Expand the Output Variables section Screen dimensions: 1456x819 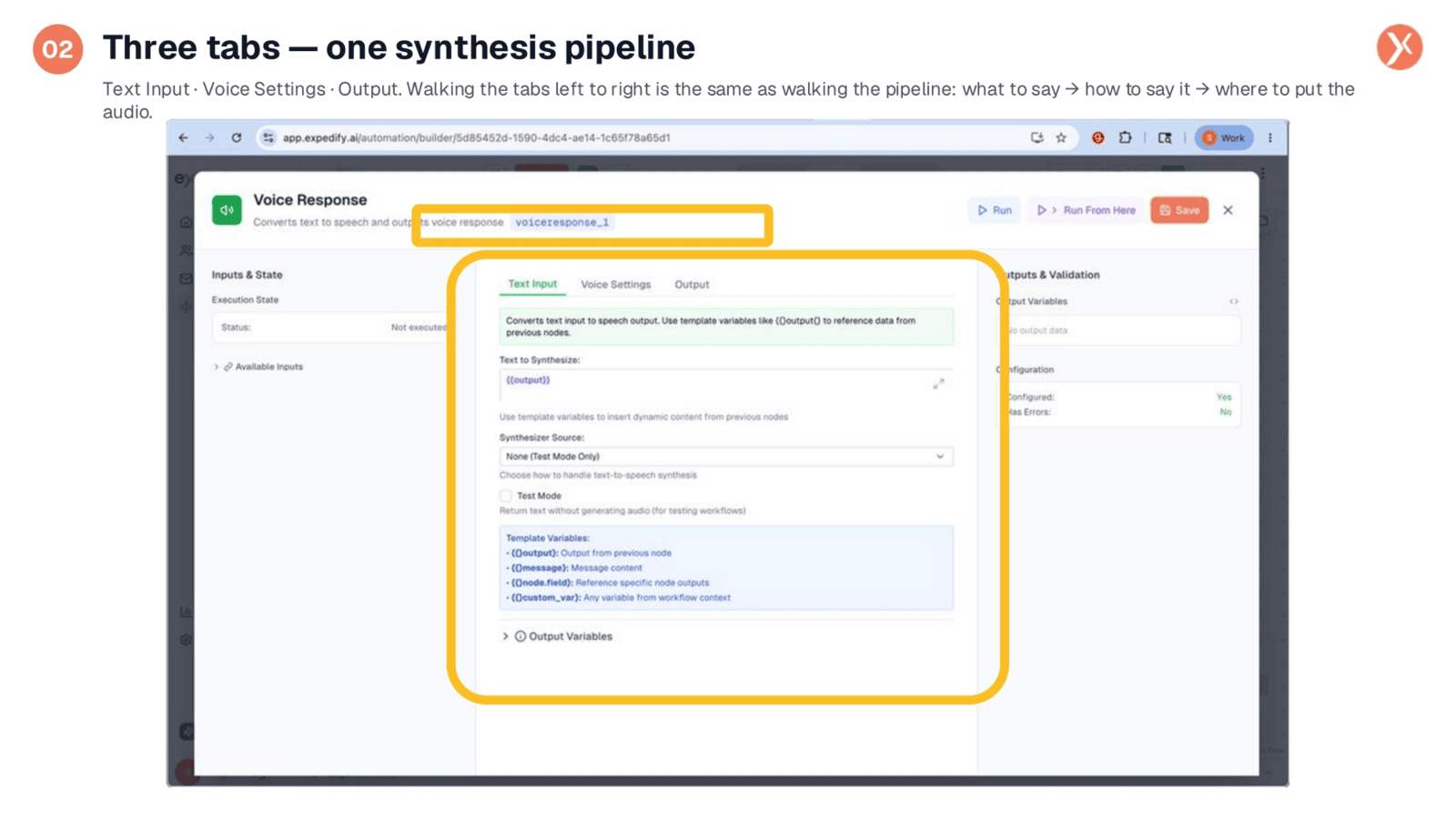pos(558,636)
